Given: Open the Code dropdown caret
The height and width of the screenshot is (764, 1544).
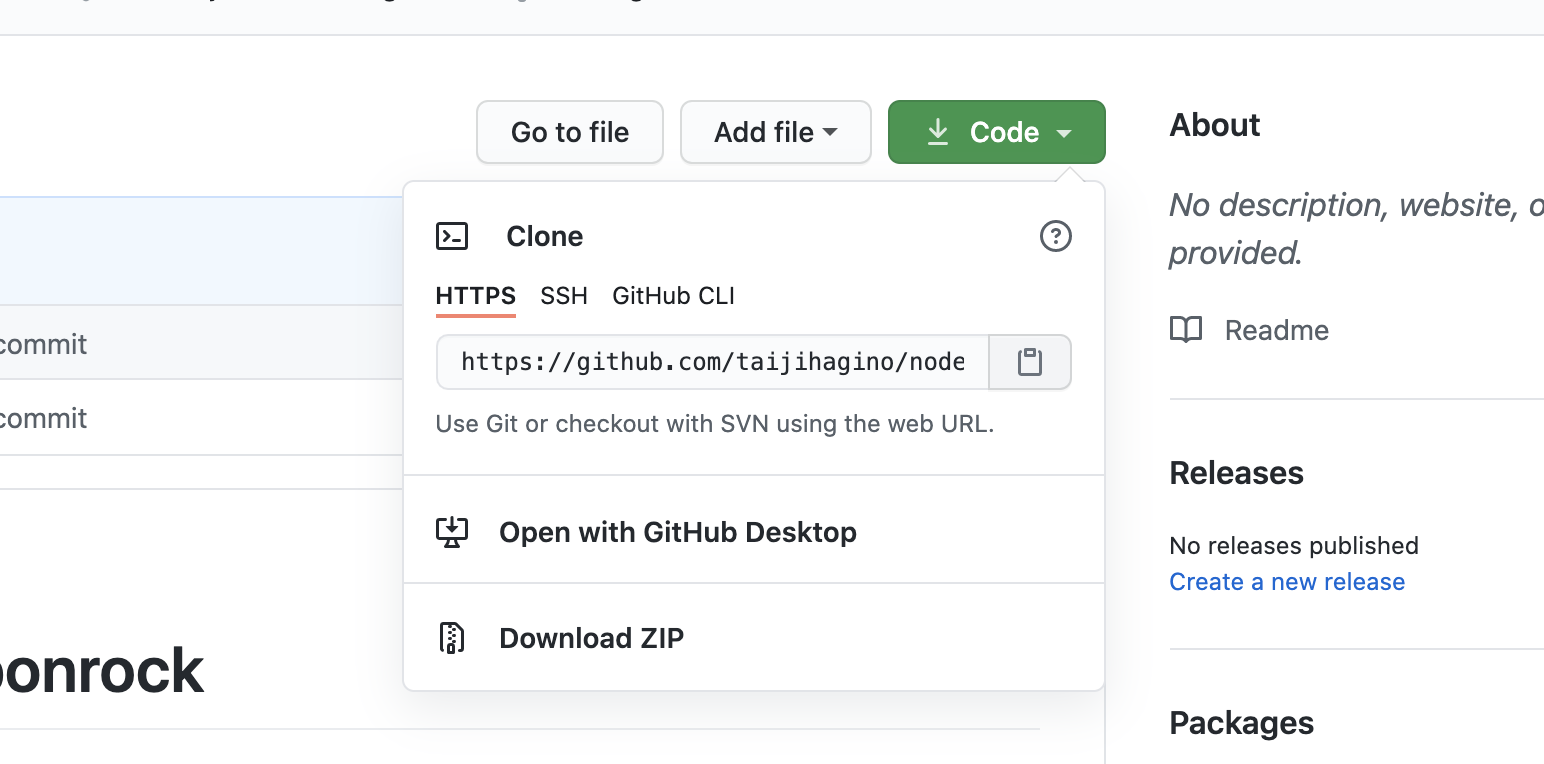Looking at the screenshot, I should click(1064, 133).
